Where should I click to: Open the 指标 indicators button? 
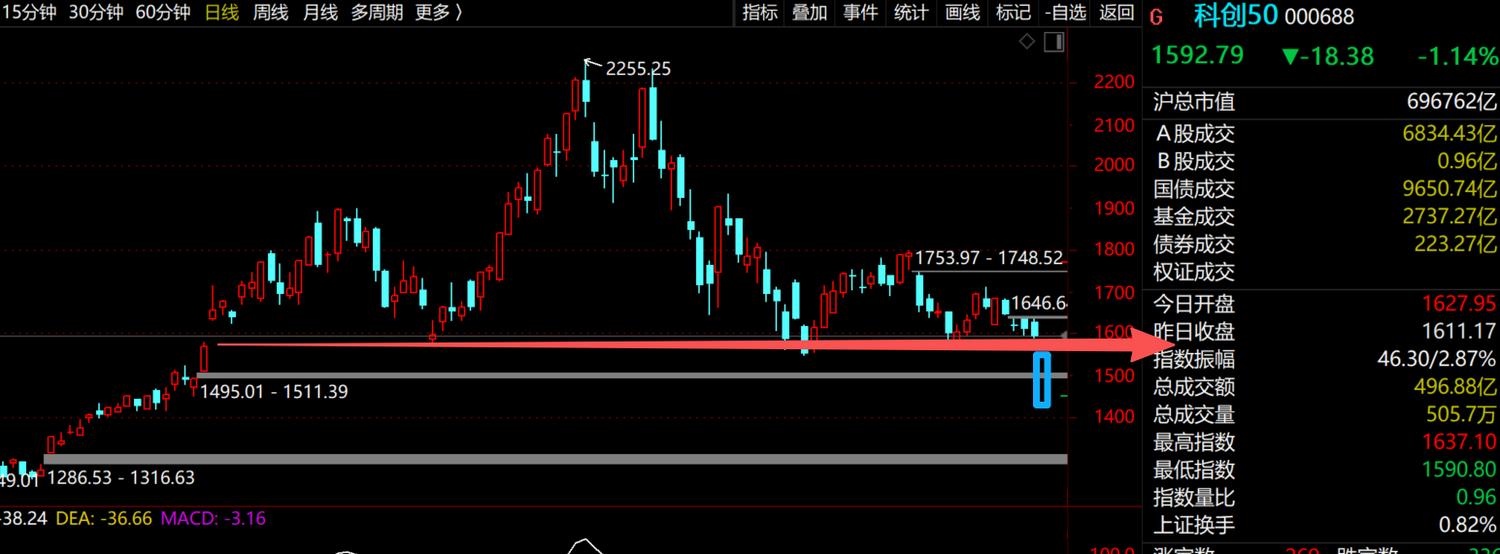click(x=760, y=12)
